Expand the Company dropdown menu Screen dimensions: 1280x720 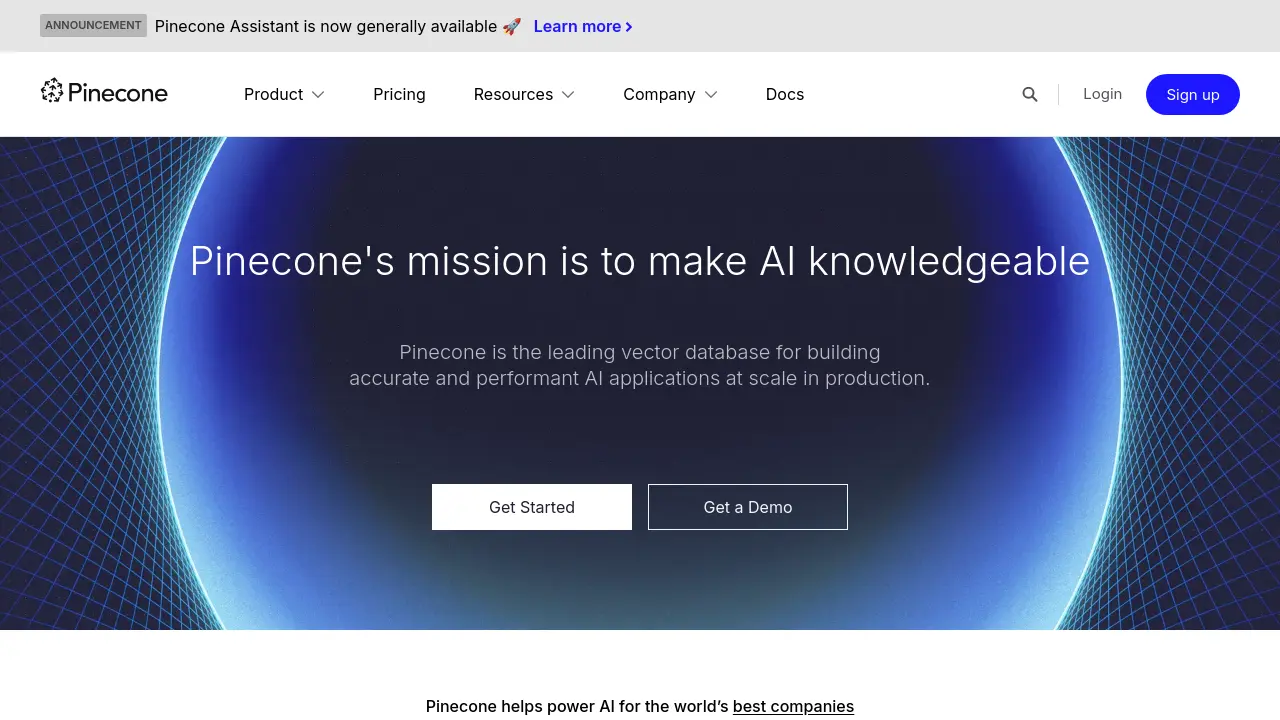[670, 94]
